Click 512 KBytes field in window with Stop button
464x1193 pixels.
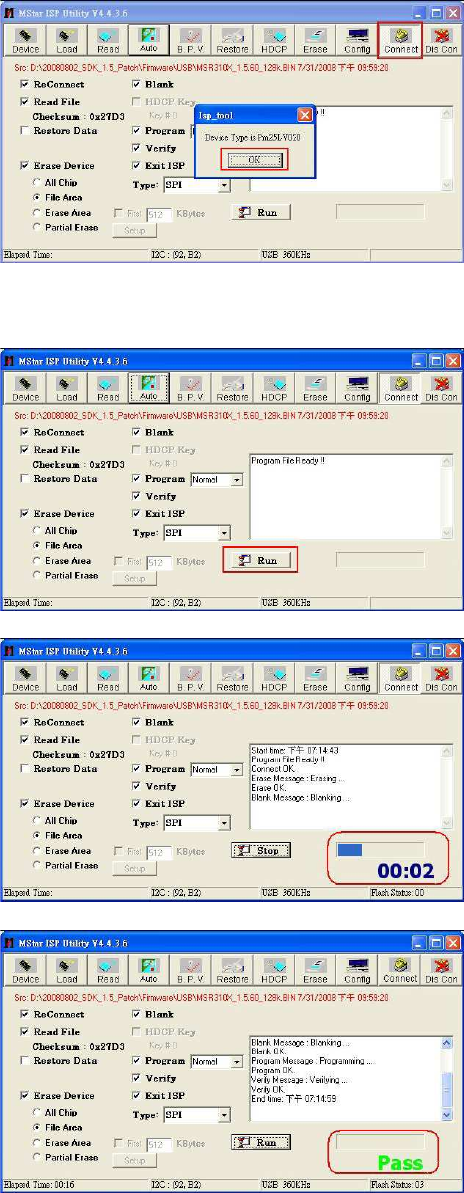[158, 851]
